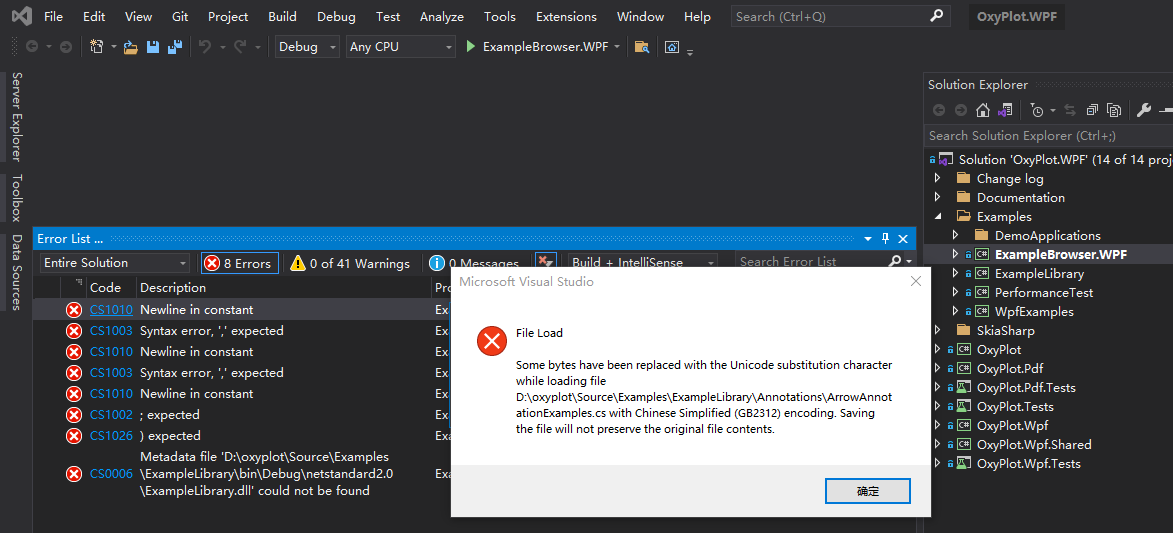Click the Pending Changes Filter clock icon
Image resolution: width=1173 pixels, height=533 pixels.
1037,111
